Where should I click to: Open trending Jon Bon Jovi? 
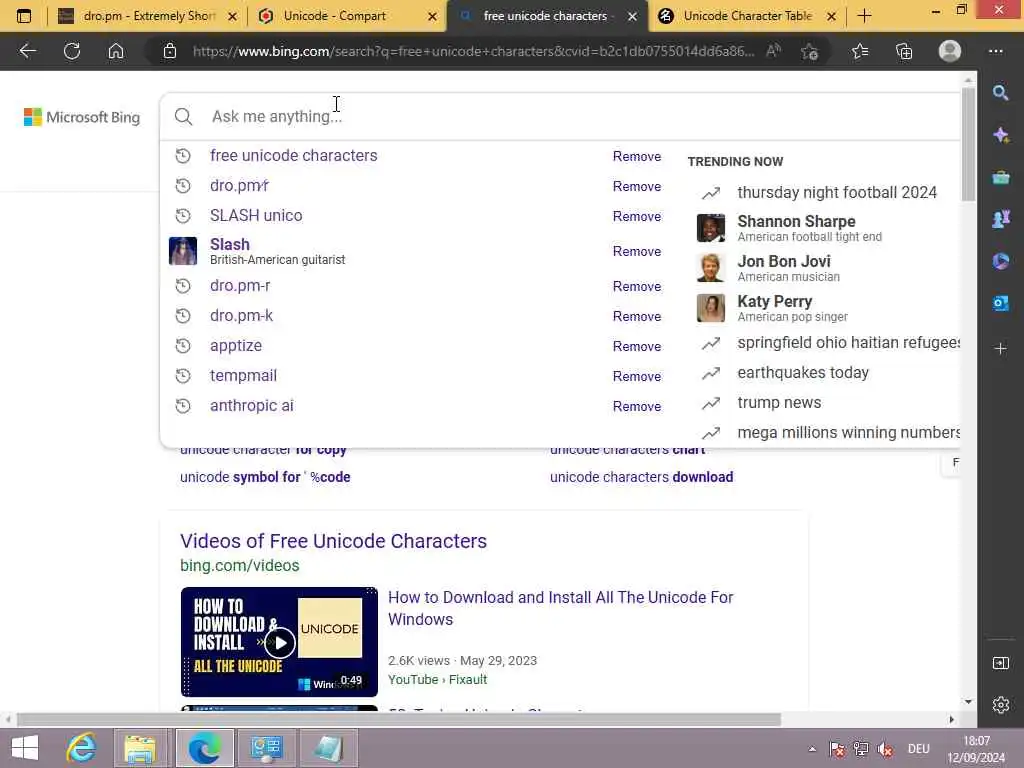click(788, 268)
